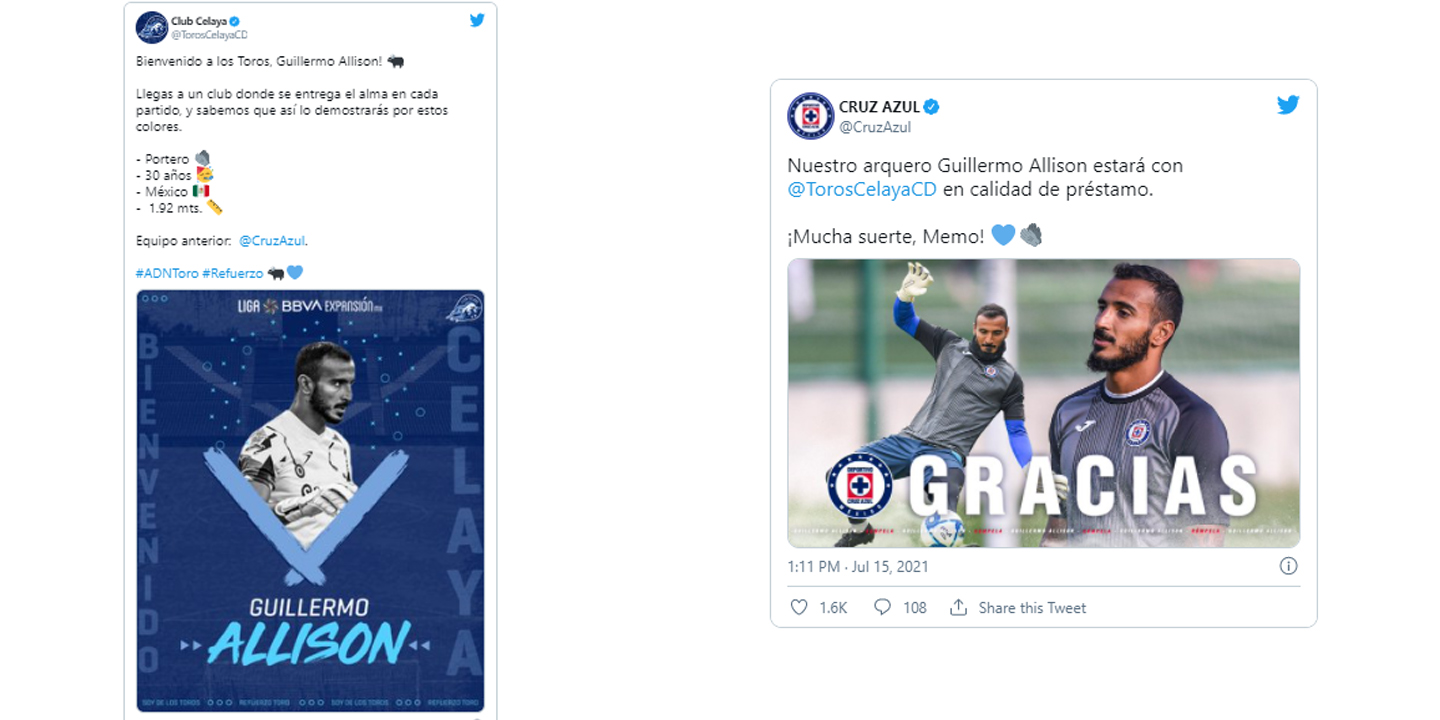Open the tweet timestamp 1:11 PM Jul 15, 2021
This screenshot has height=720, width=1440.
pos(858,566)
